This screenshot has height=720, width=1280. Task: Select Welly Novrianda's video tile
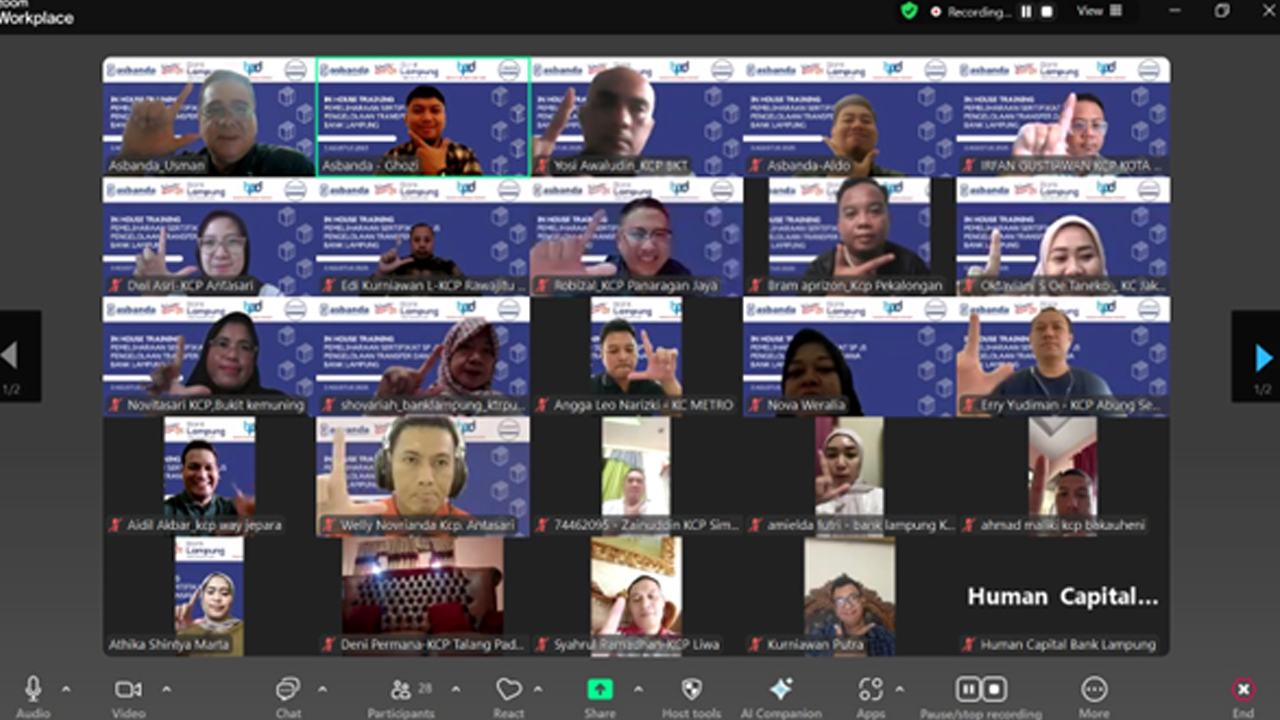pyautogui.click(x=423, y=476)
